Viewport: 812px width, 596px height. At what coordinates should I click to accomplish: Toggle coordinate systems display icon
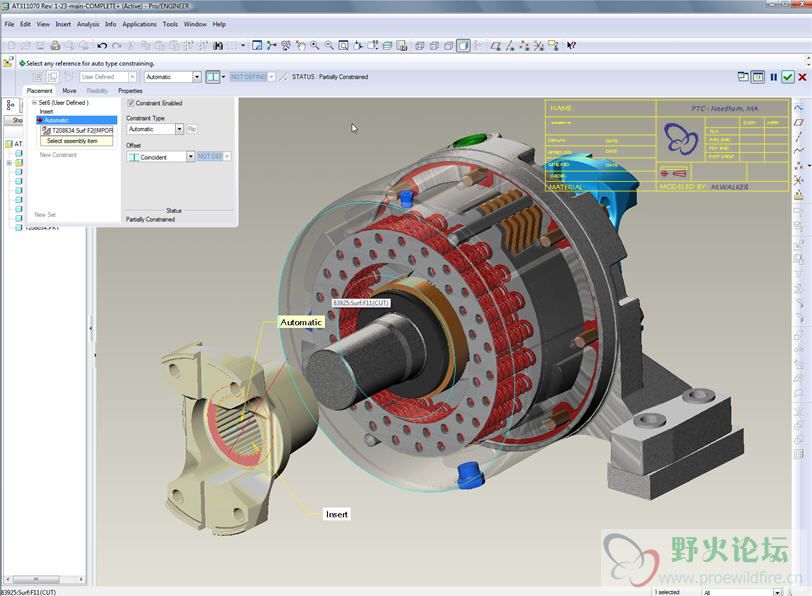point(539,46)
